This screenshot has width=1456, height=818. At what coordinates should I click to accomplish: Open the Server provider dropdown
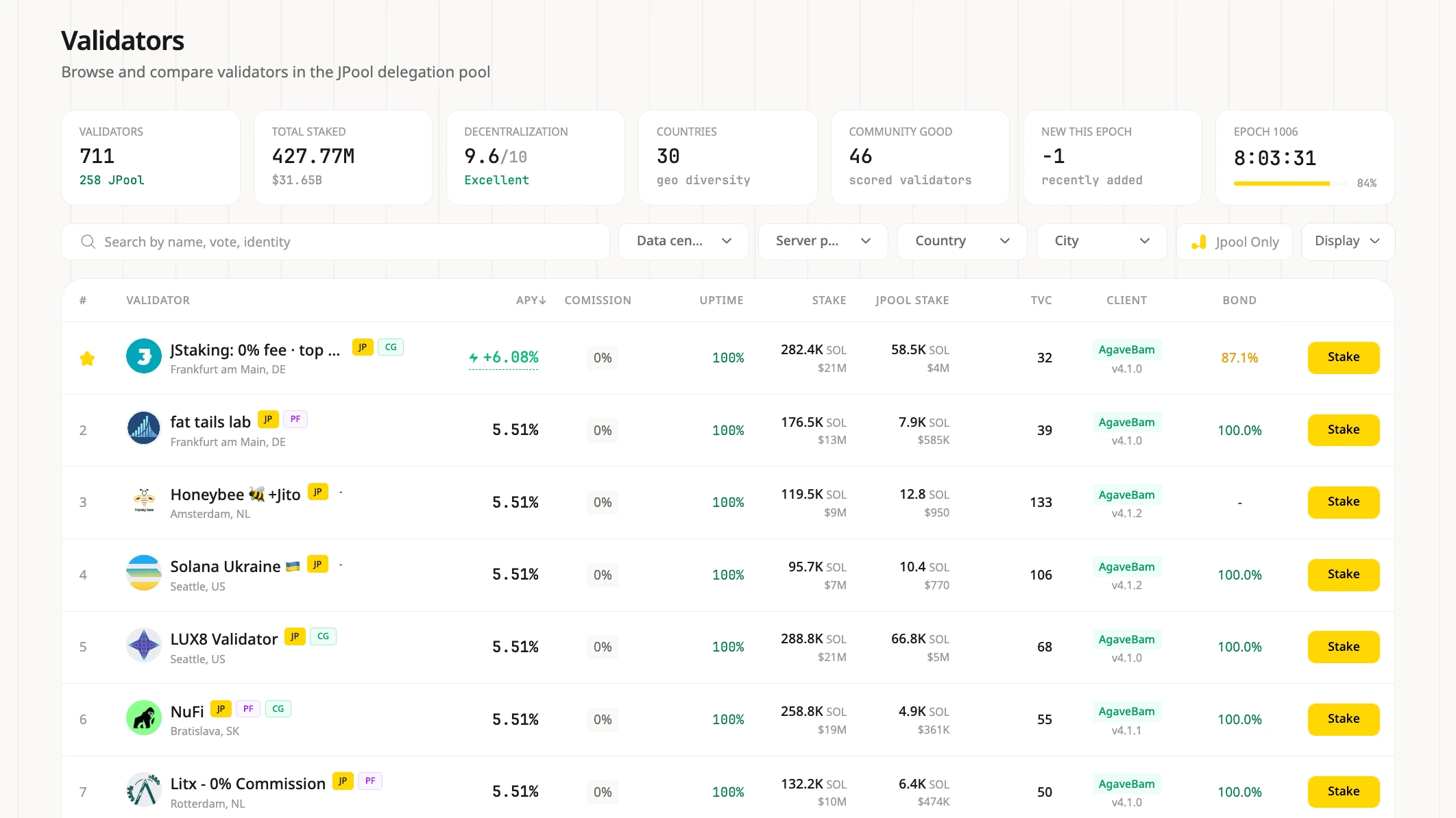click(x=823, y=241)
